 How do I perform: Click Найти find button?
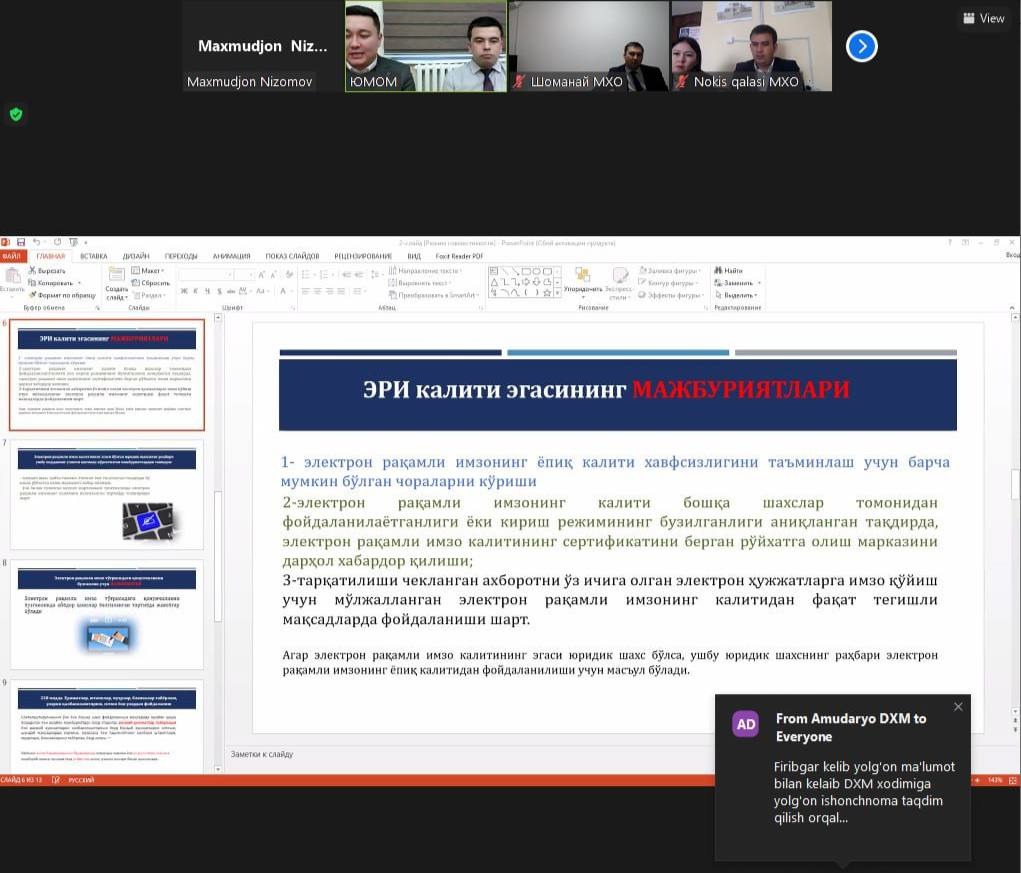[731, 270]
